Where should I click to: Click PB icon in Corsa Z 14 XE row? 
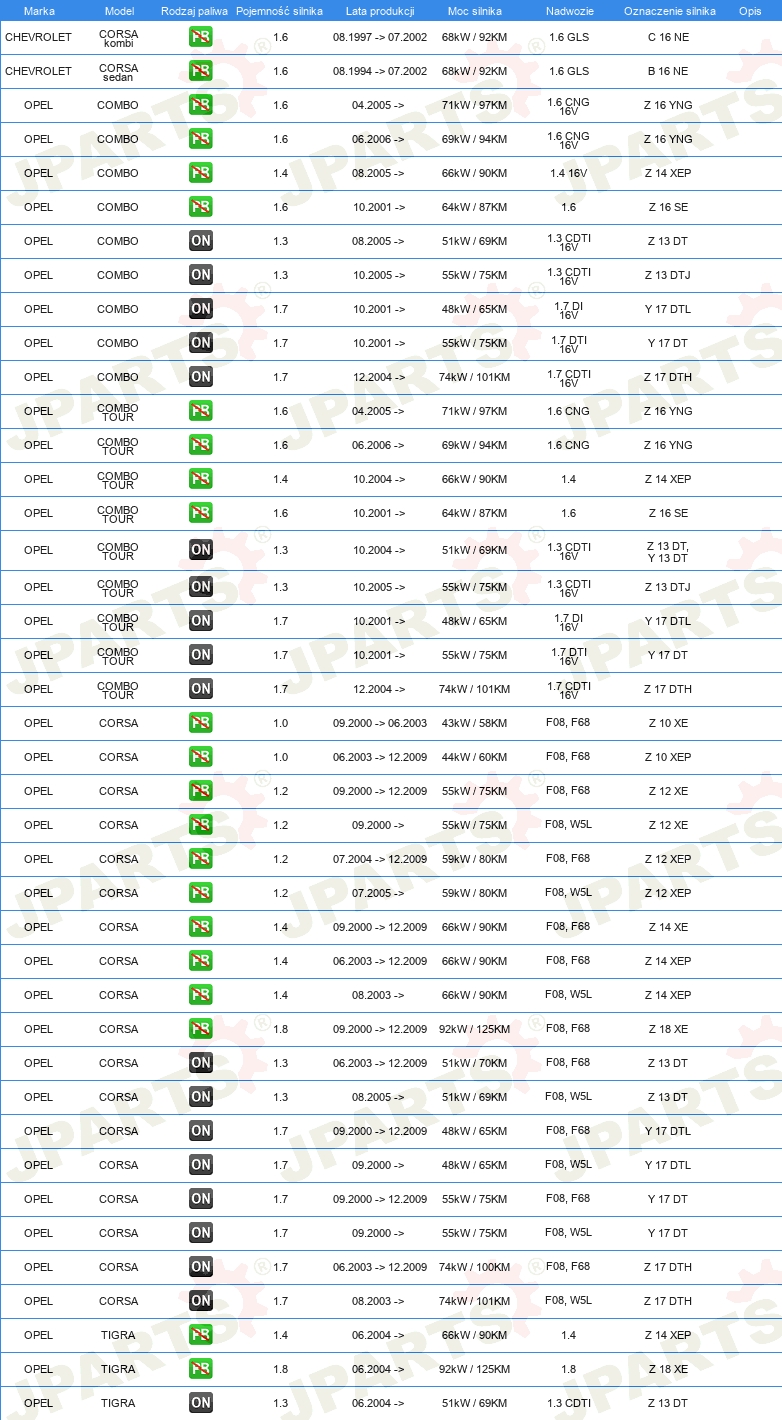(x=200, y=927)
